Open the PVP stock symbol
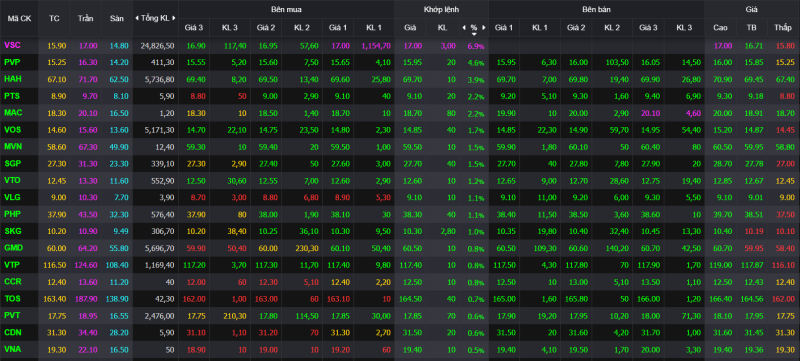The width and height of the screenshot is (800, 361). pos(12,63)
